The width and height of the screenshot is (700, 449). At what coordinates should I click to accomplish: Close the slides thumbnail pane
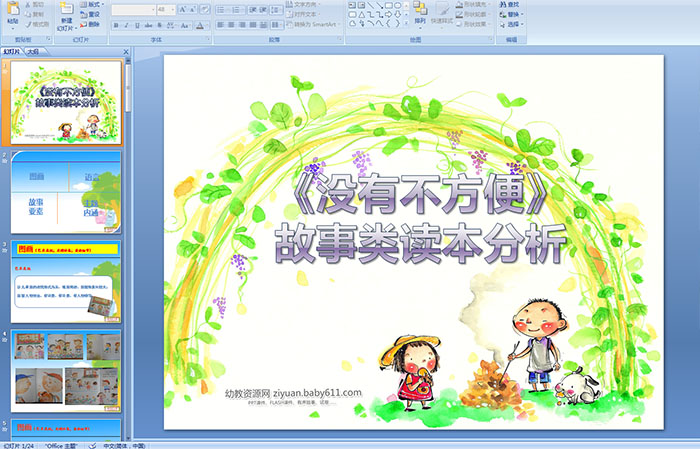pos(126,52)
